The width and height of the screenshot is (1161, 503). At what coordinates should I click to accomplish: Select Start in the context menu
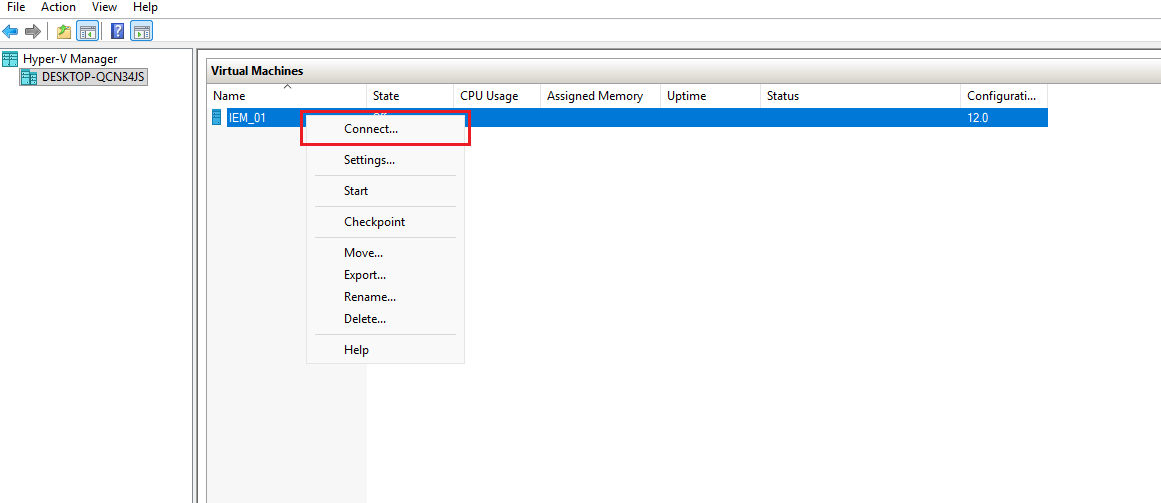coord(356,191)
